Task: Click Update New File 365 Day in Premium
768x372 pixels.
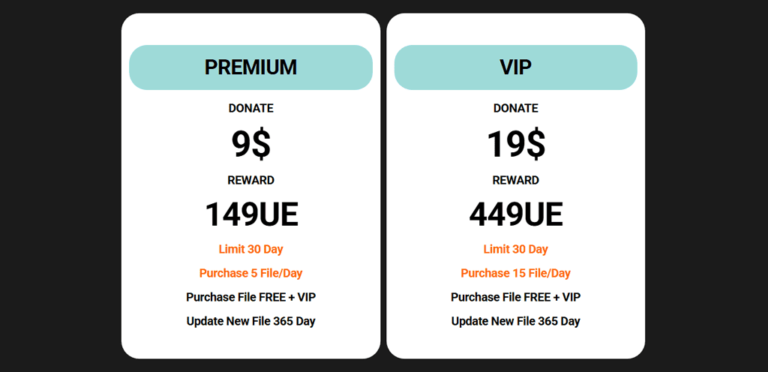Action: [251, 322]
